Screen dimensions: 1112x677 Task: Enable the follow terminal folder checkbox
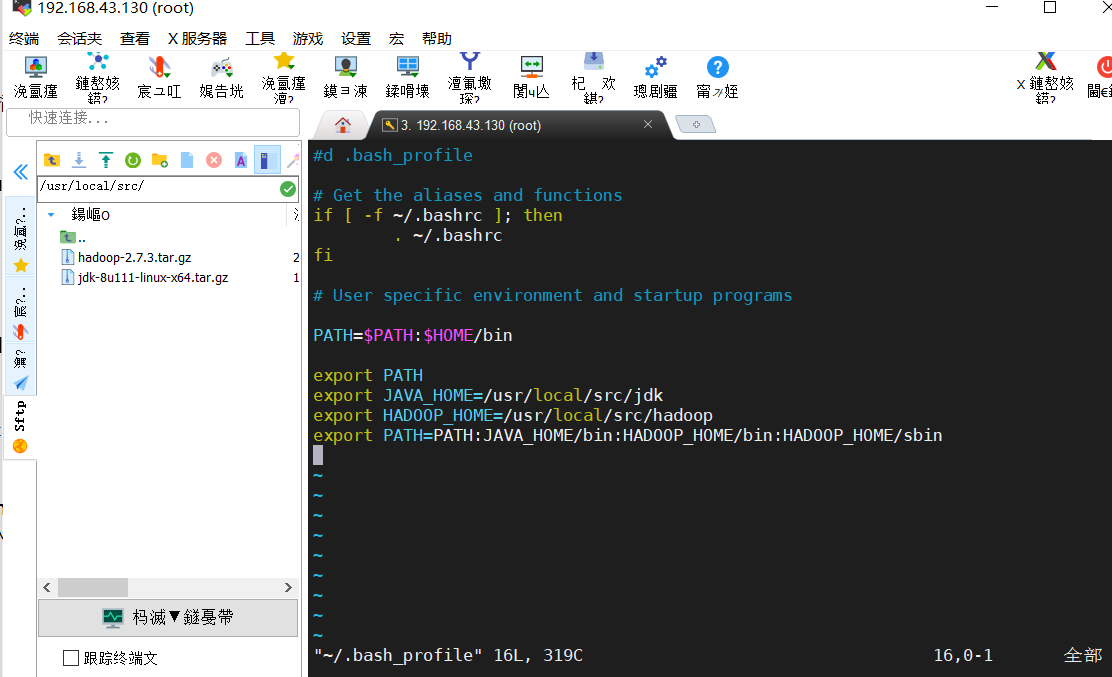pyautogui.click(x=71, y=658)
